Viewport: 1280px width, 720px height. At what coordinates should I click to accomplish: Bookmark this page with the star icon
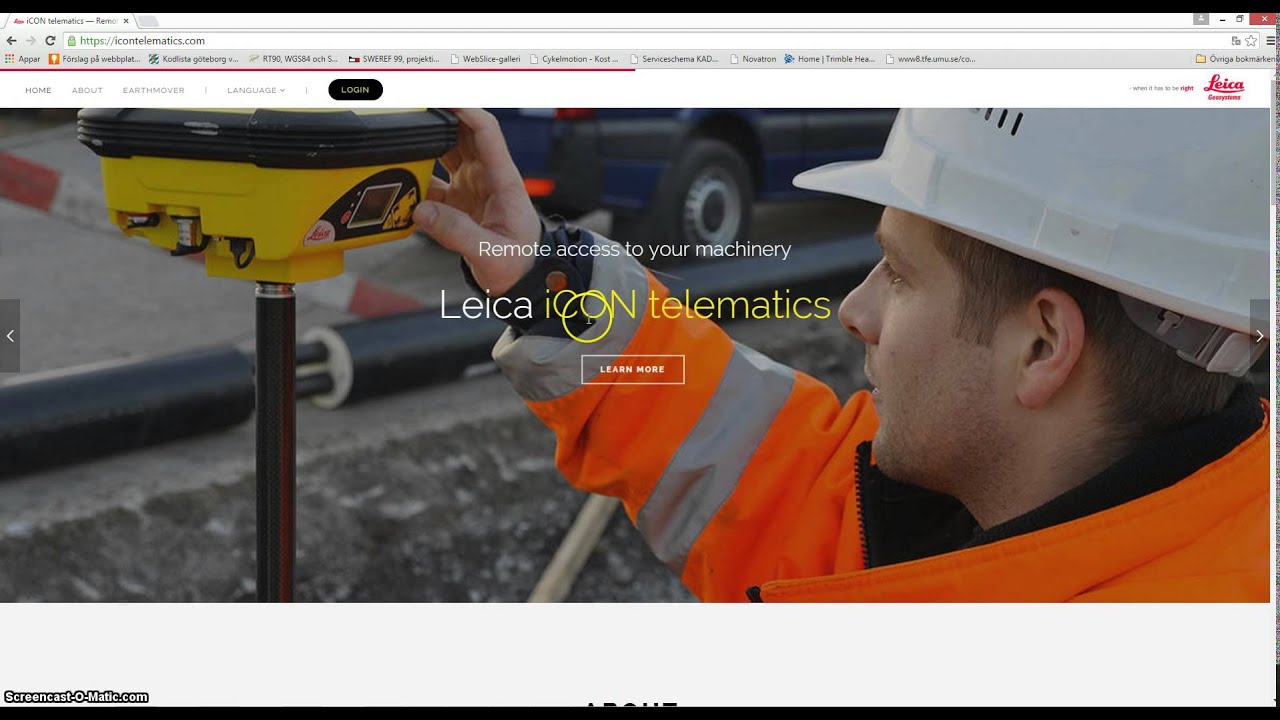coord(1251,41)
